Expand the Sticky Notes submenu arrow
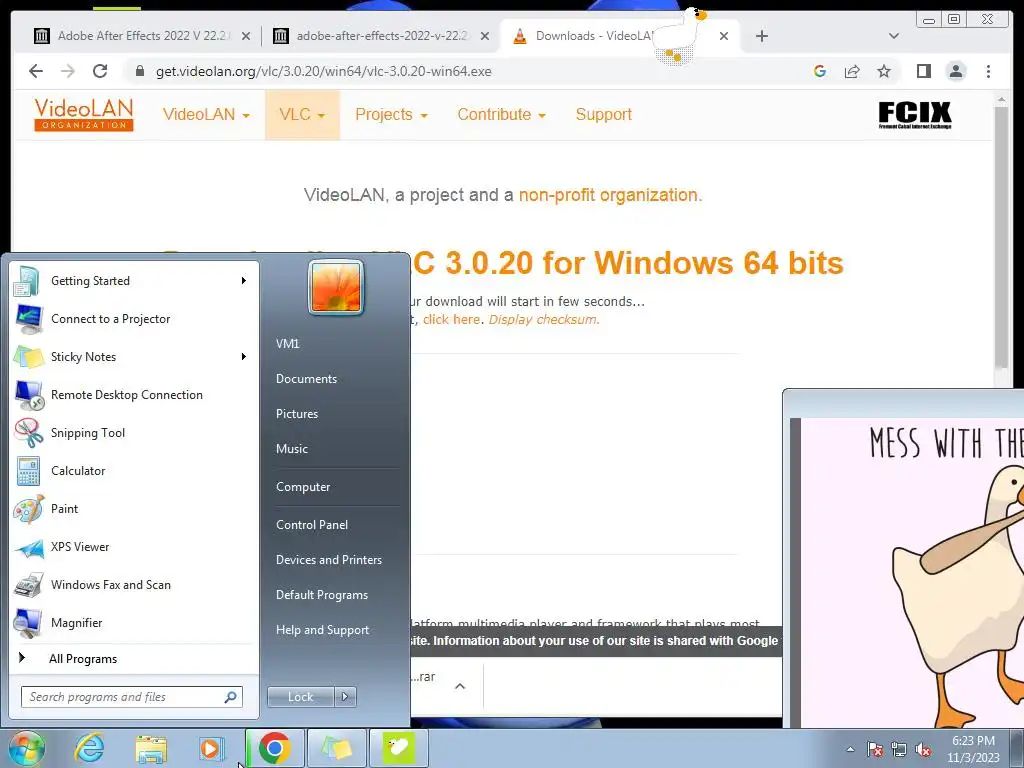Screen dimensions: 1024x768 click(244, 357)
